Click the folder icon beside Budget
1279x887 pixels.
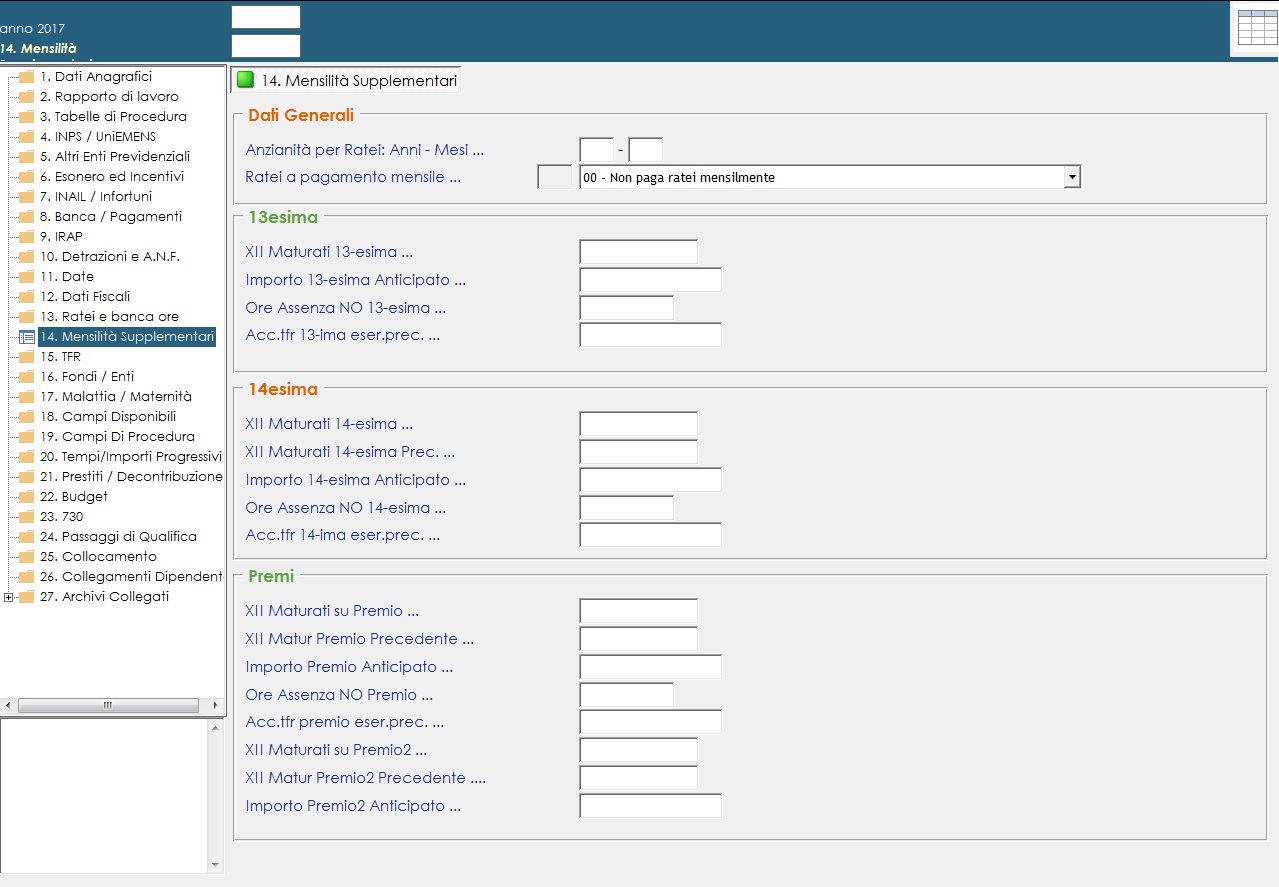tap(27, 497)
